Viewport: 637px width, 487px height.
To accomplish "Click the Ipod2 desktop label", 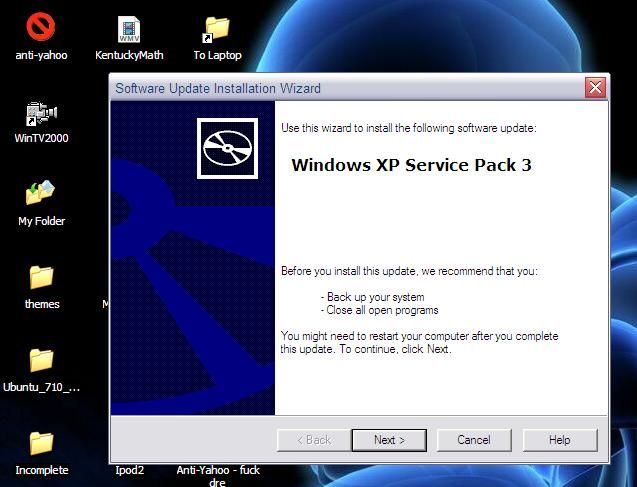I will tap(130, 470).
